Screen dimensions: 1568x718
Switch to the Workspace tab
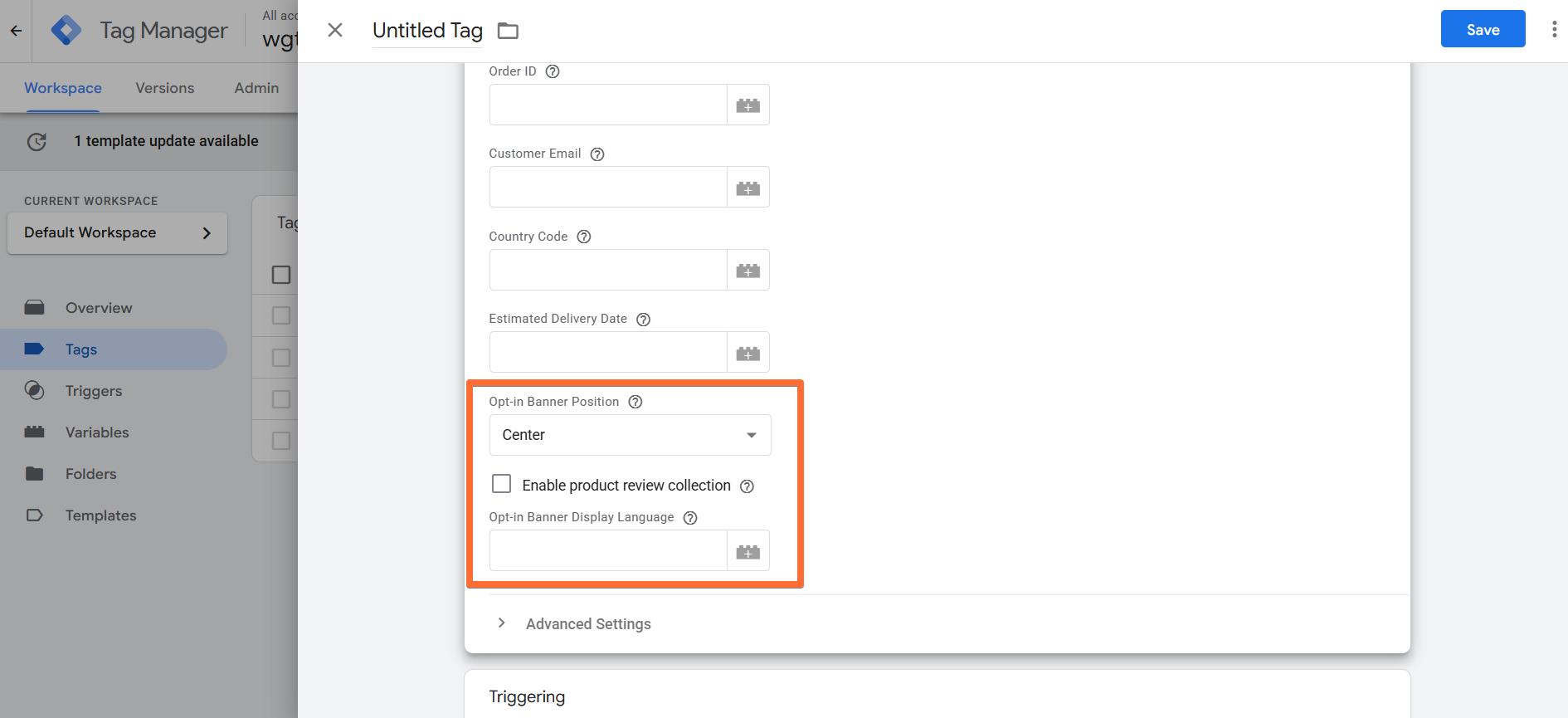click(x=63, y=88)
